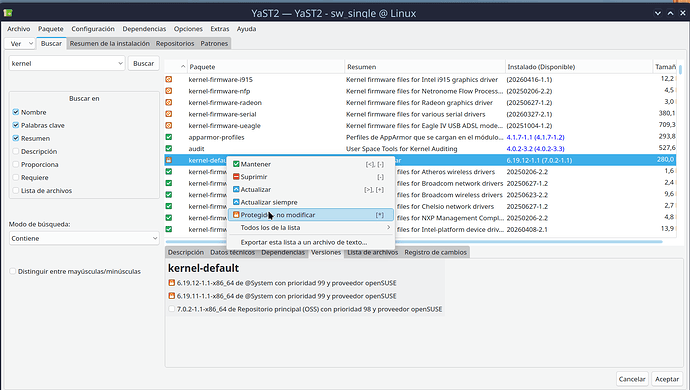
Task: Toggle 6.19.11-1.1 version lock icon
Action: click(172, 296)
